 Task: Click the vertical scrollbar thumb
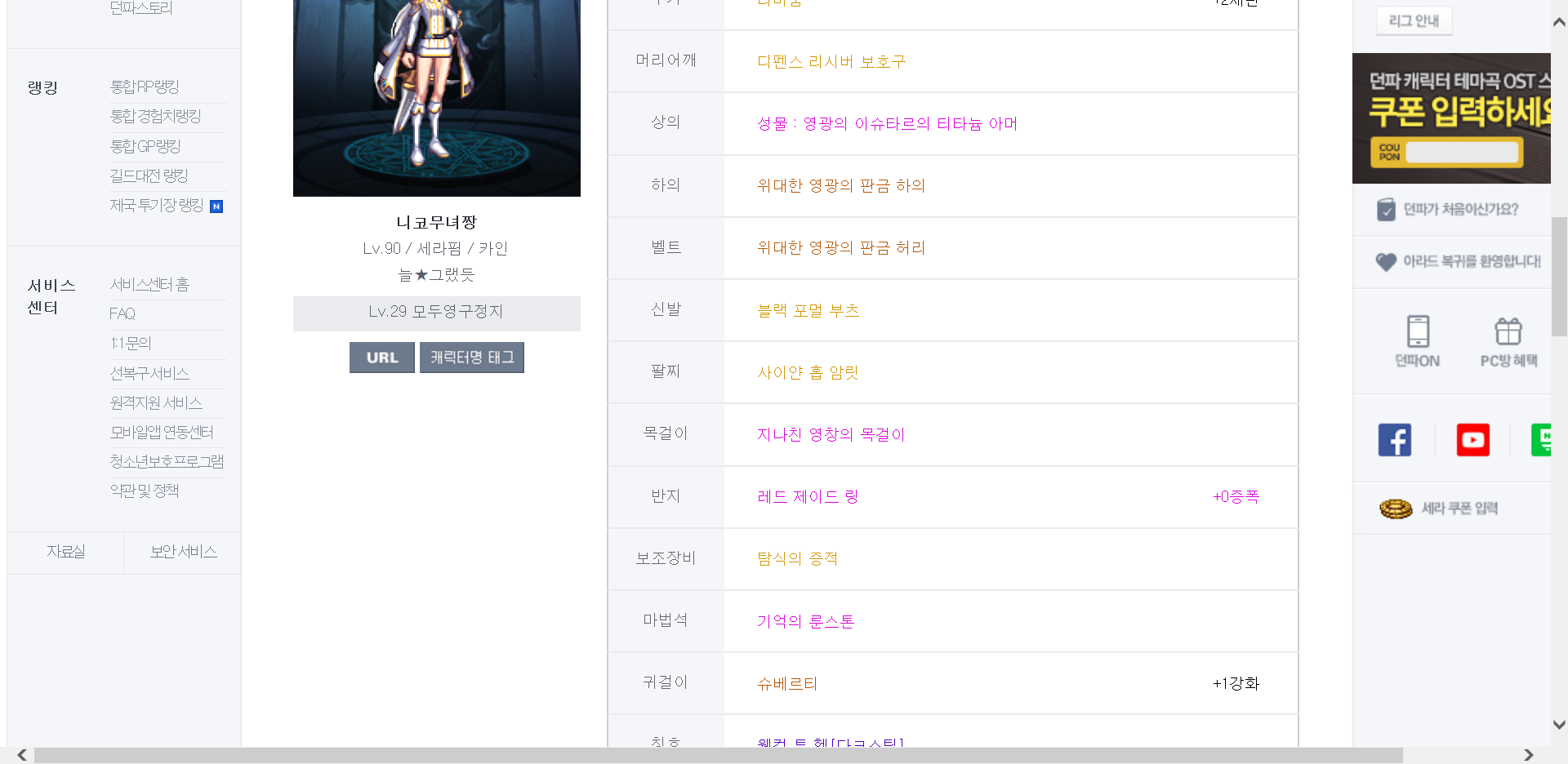pos(1559,277)
